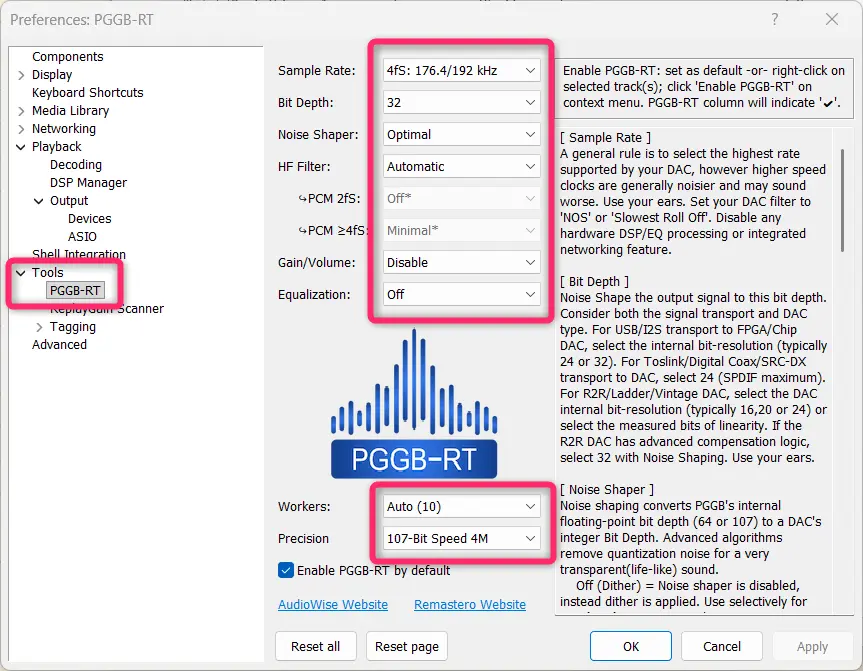Collapse the Playback tree node
This screenshot has height=671, width=863.
coord(22,147)
